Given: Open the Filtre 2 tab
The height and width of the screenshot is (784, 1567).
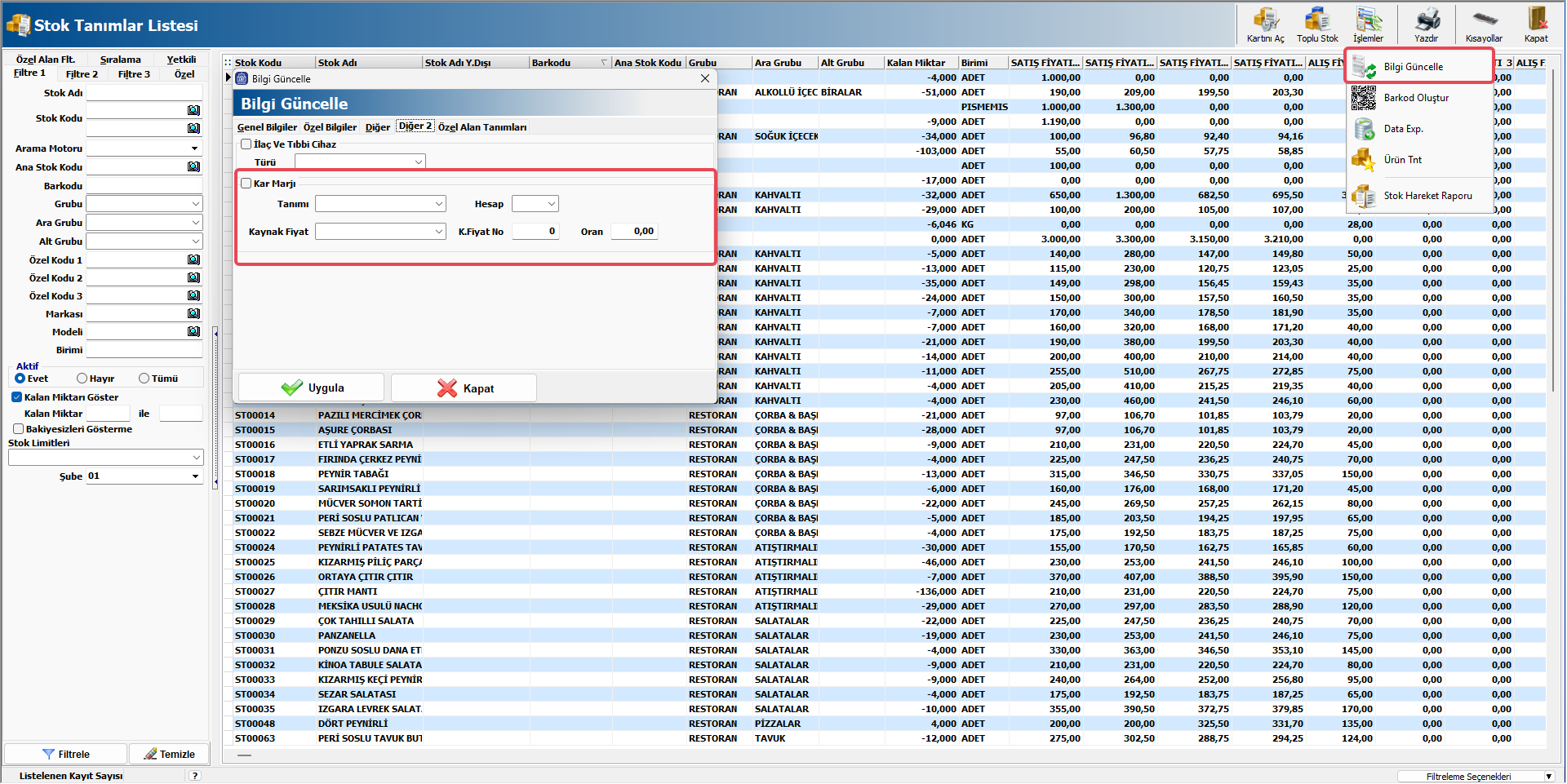Looking at the screenshot, I should coord(82,73).
